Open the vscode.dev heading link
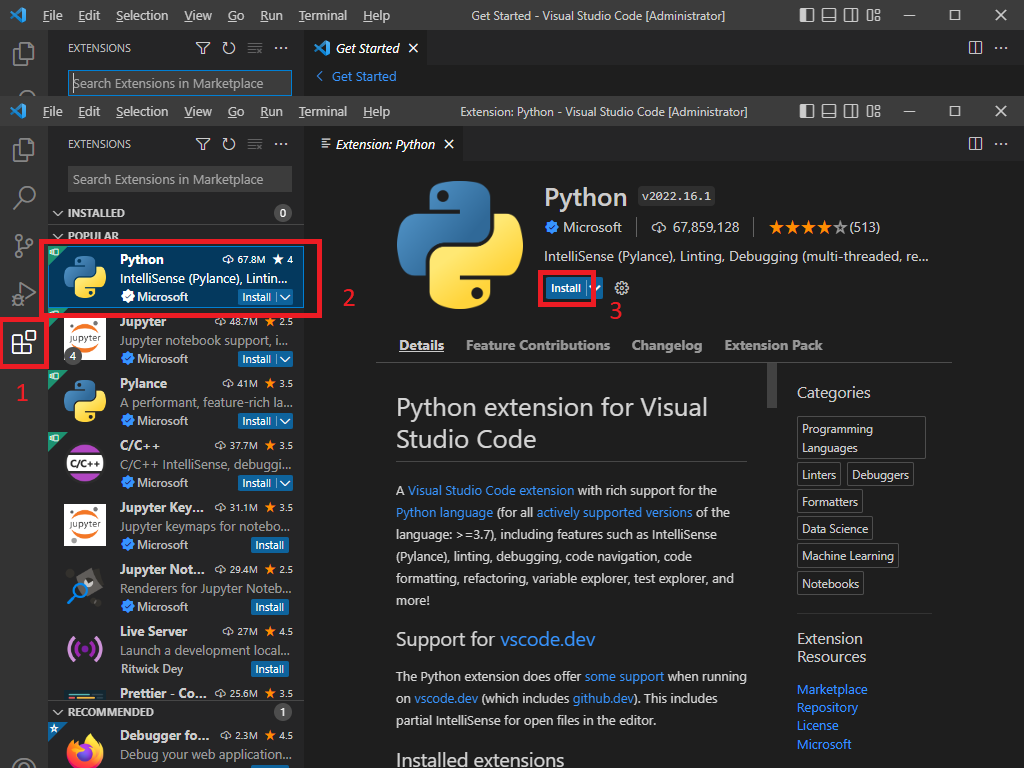1024x768 pixels. point(547,639)
